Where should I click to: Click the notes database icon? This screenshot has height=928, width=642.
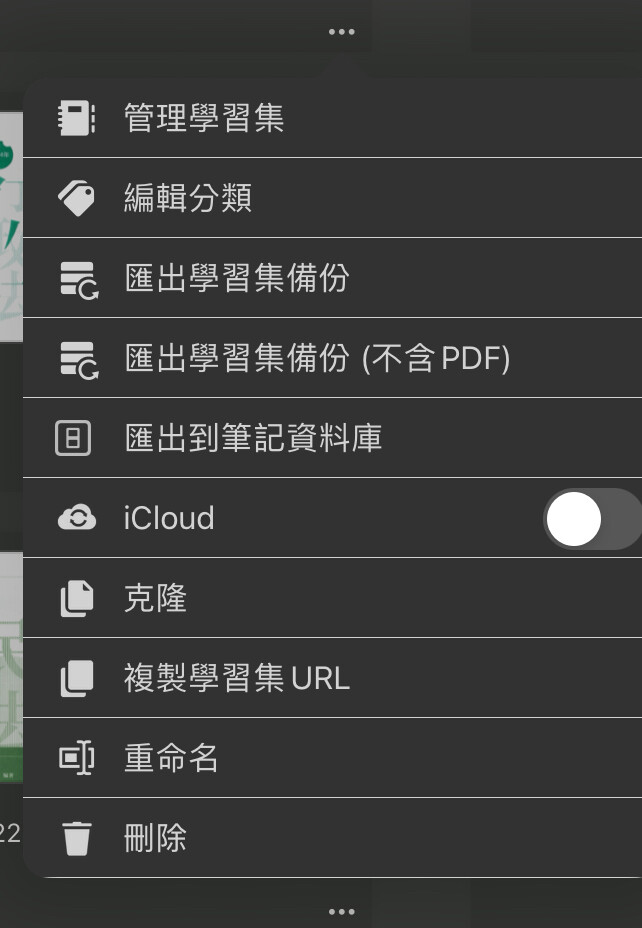click(74, 438)
